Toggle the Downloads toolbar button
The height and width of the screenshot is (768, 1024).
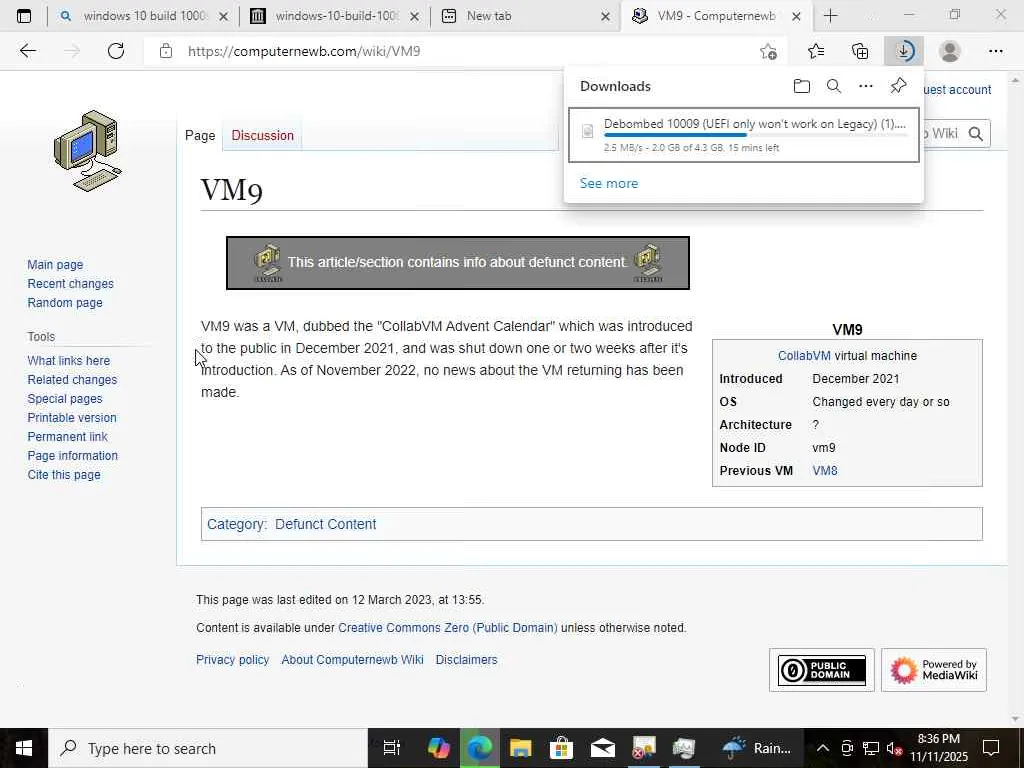pyautogui.click(x=904, y=51)
